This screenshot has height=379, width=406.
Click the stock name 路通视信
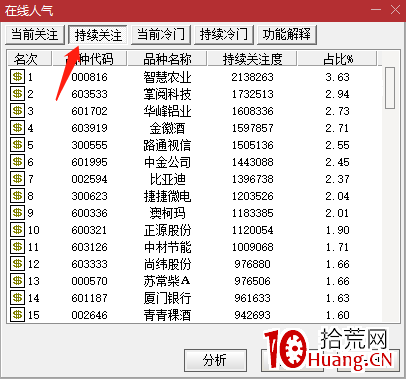tap(167, 145)
